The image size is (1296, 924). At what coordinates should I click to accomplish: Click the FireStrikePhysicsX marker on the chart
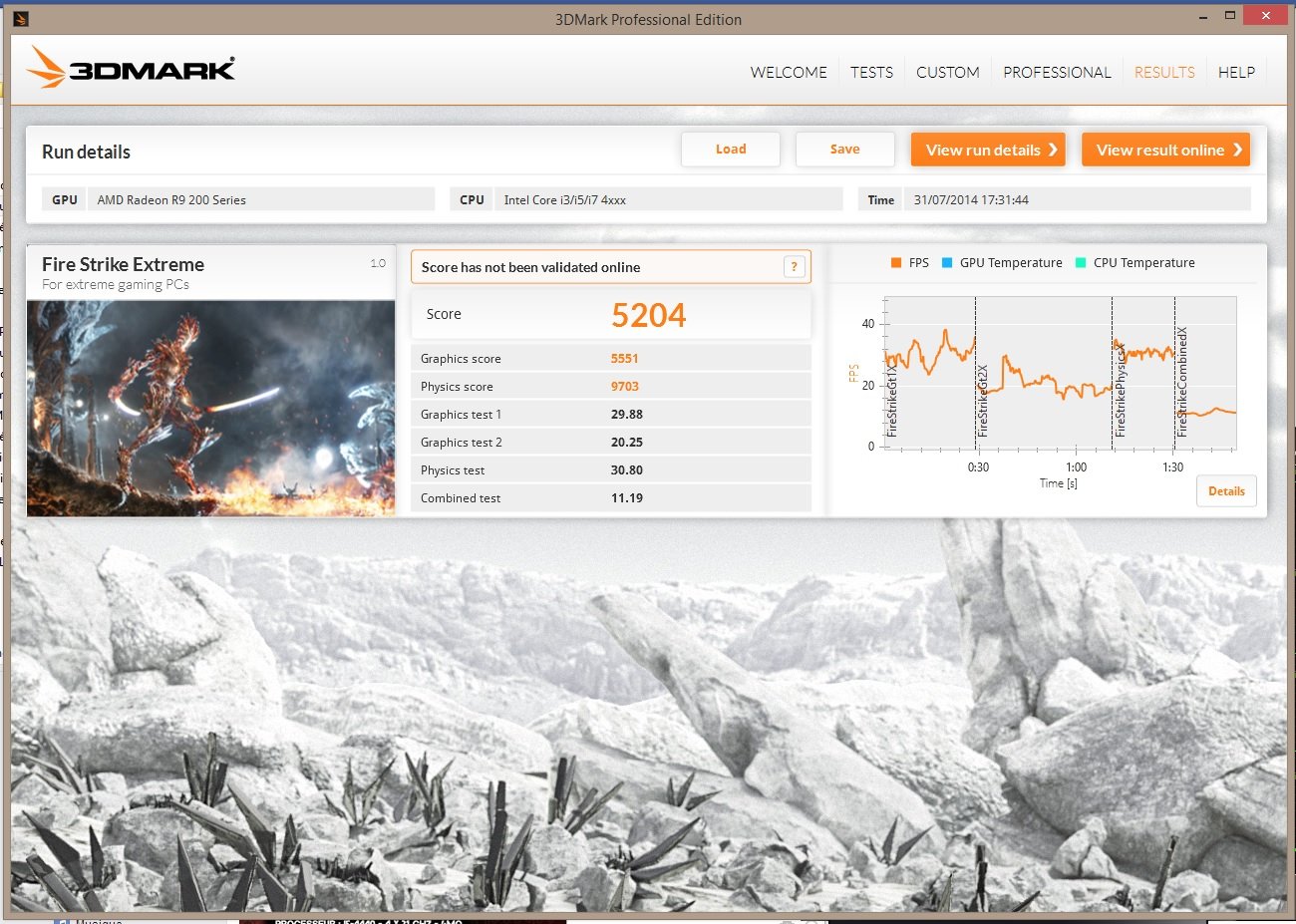pos(1120,390)
